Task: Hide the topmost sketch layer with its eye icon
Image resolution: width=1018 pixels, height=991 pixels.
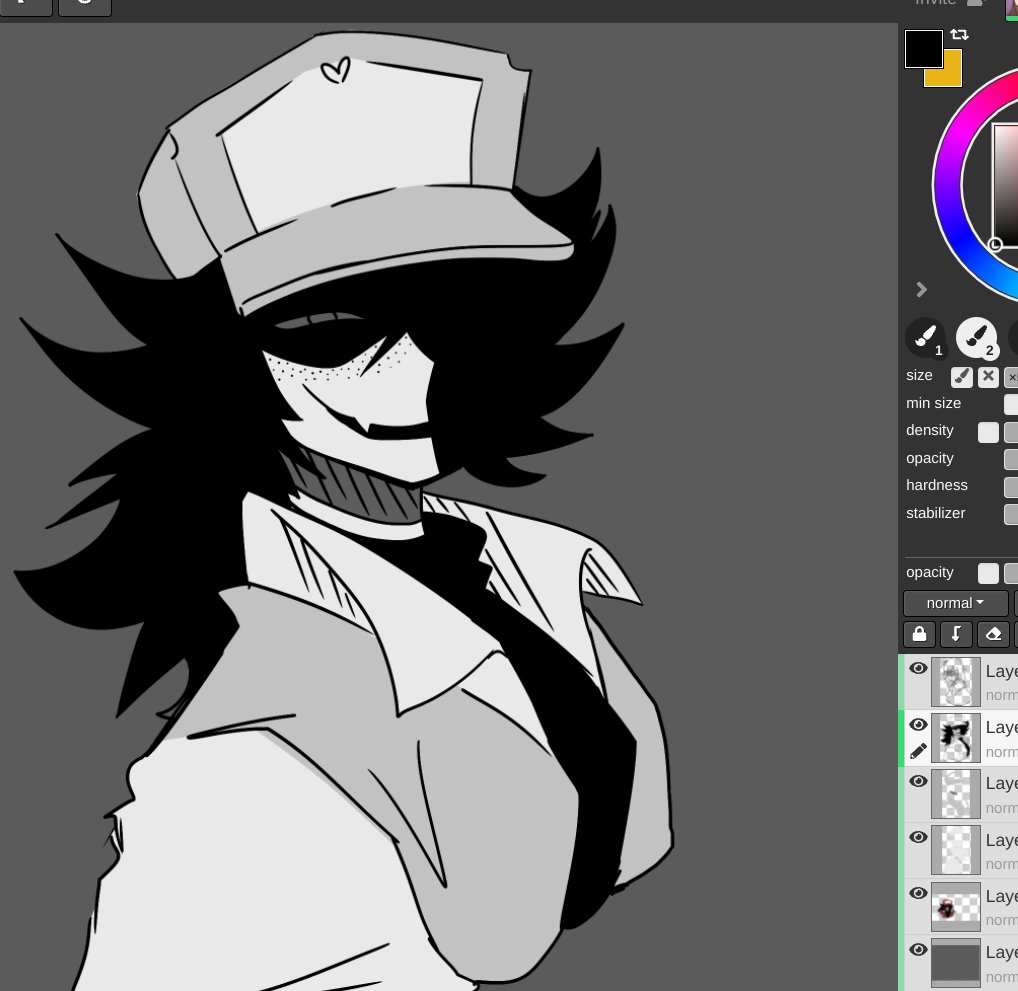Action: [x=918, y=668]
